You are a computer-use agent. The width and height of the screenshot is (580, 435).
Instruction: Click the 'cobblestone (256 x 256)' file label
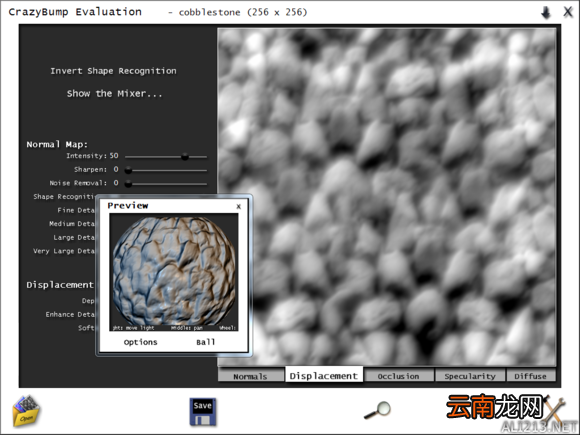(x=243, y=12)
